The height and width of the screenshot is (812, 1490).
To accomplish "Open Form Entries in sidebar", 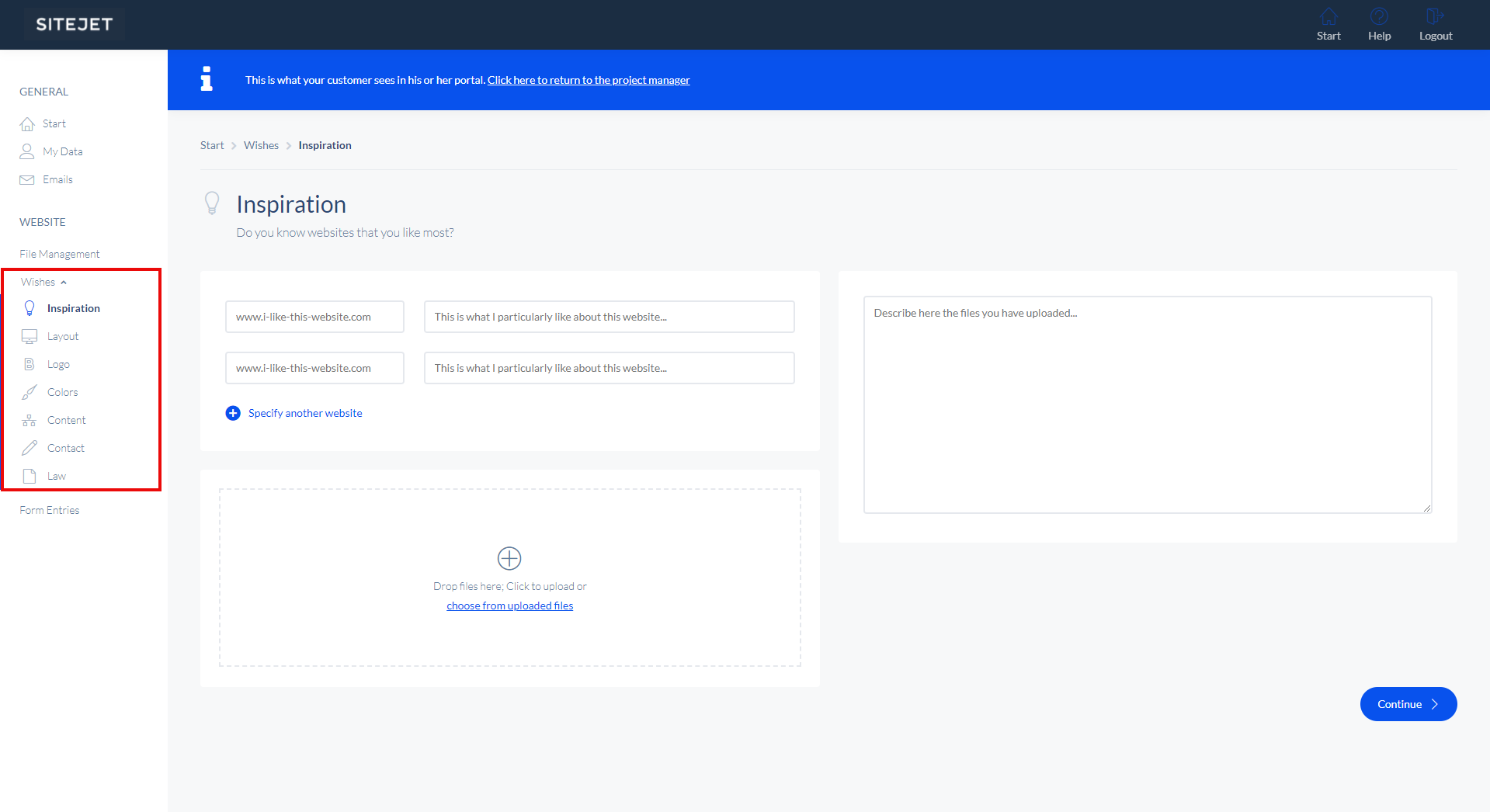I will point(50,510).
